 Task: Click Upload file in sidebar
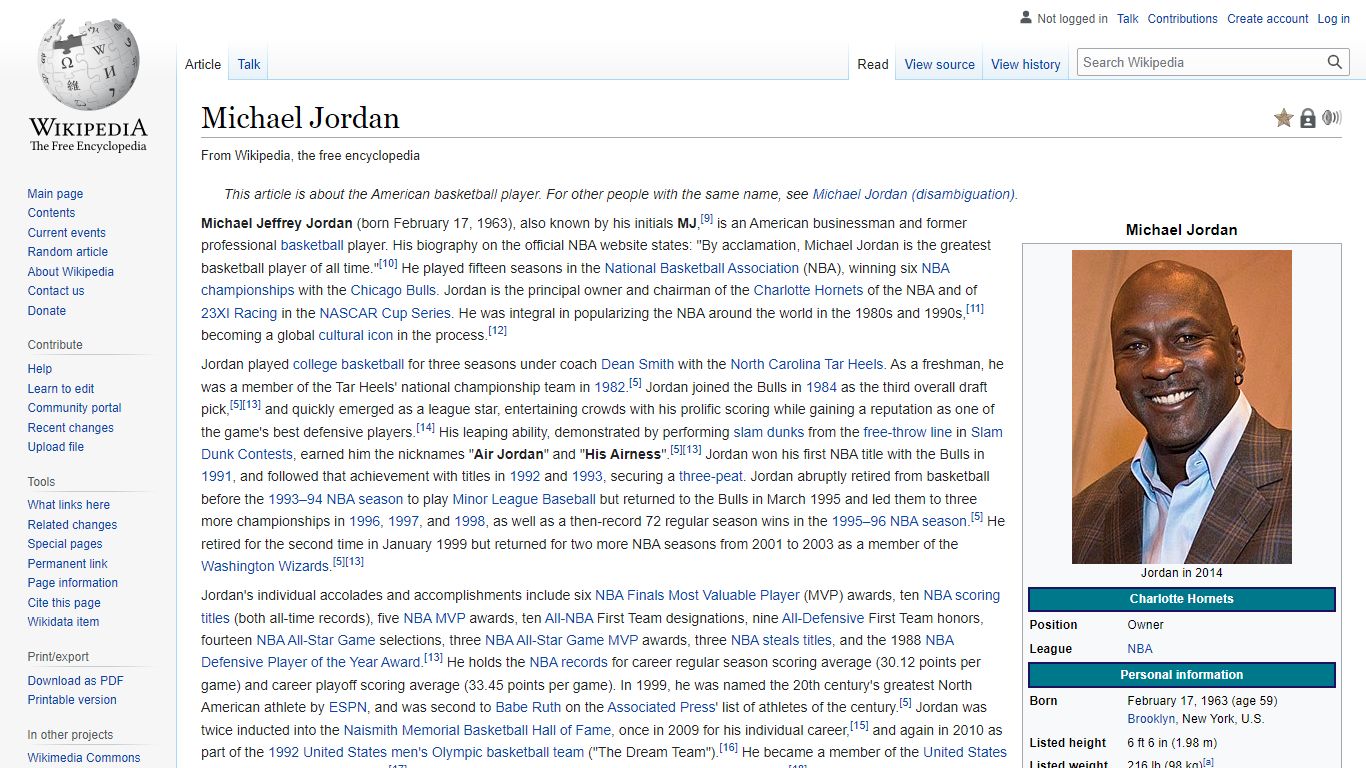(55, 447)
